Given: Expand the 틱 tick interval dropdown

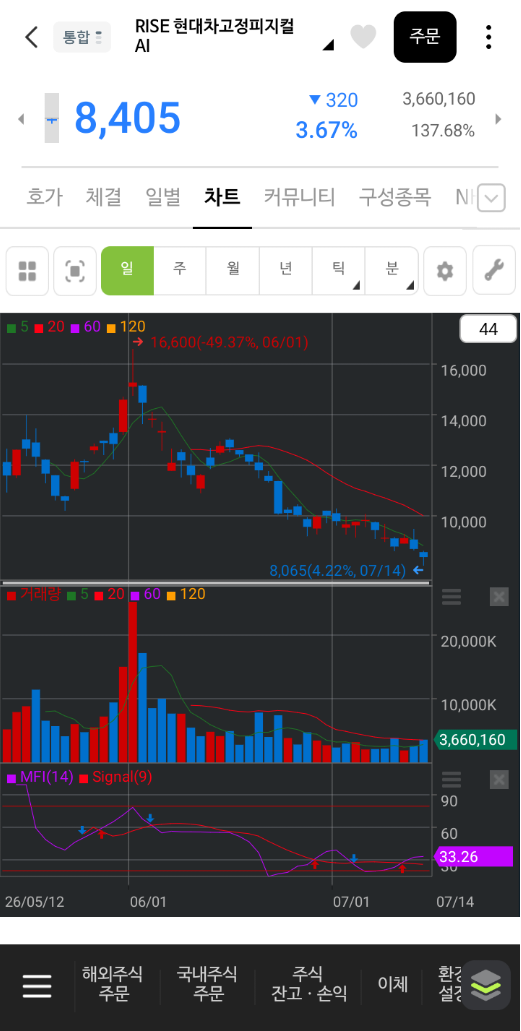Looking at the screenshot, I should [x=338, y=271].
